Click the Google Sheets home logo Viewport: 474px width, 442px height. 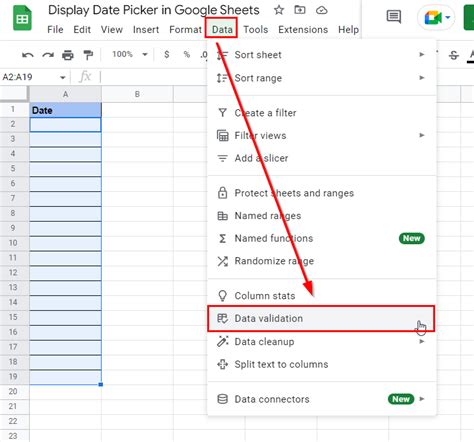point(22,19)
